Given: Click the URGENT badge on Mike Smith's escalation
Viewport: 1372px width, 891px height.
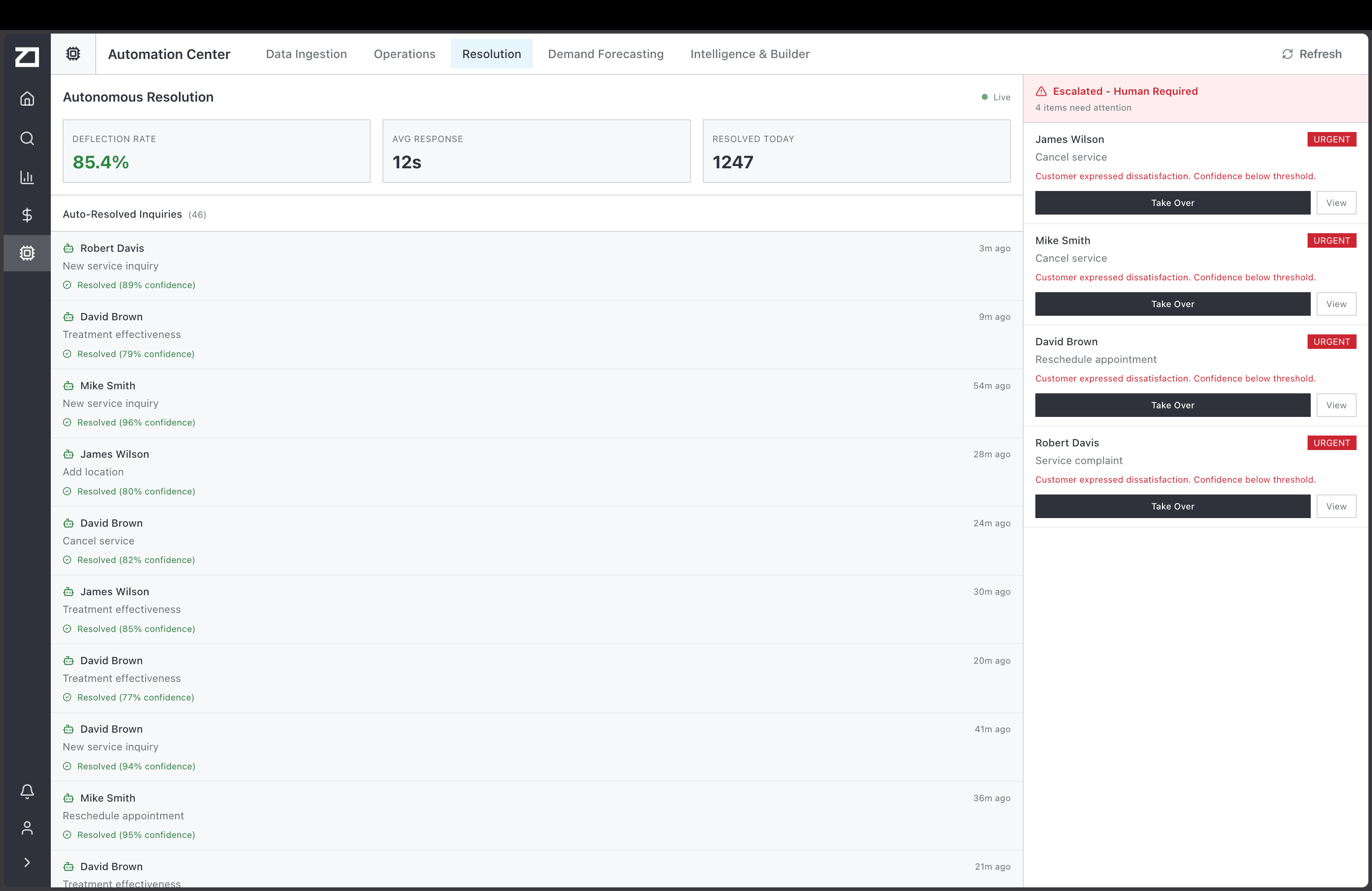Looking at the screenshot, I should 1332,240.
